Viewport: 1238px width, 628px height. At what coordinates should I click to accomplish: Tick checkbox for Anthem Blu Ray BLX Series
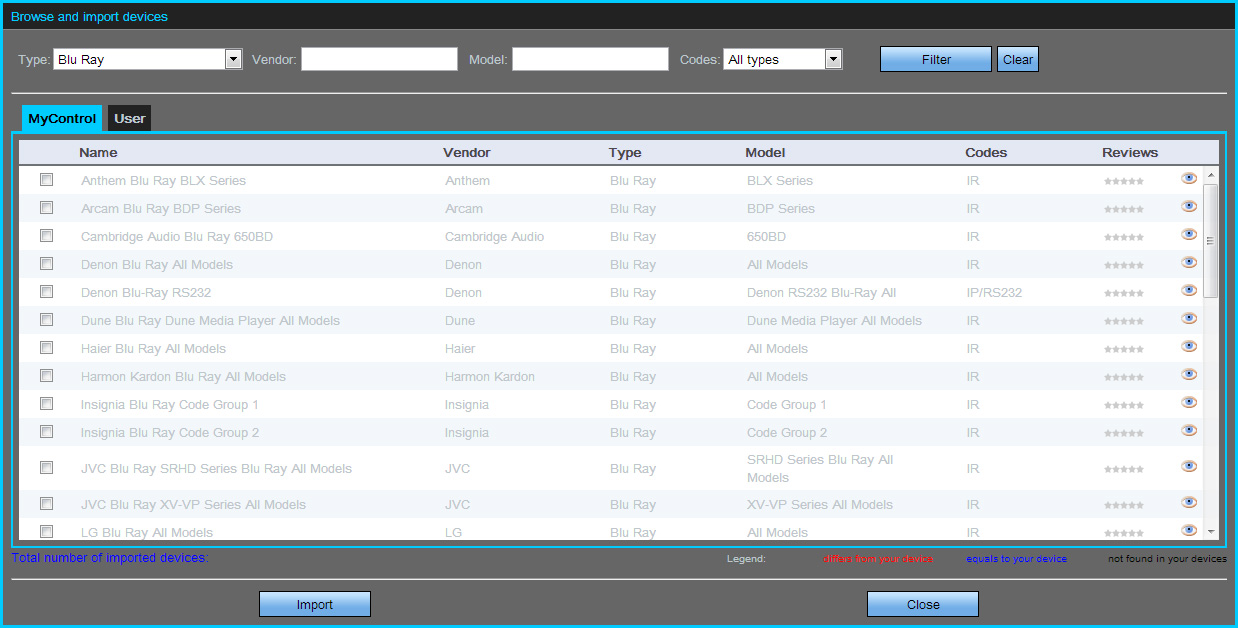pos(46,180)
